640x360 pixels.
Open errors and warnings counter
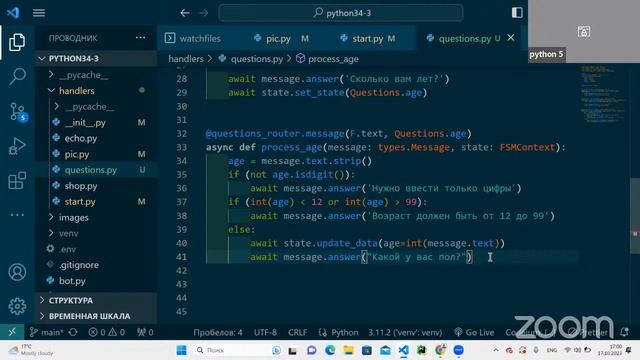tap(107, 332)
